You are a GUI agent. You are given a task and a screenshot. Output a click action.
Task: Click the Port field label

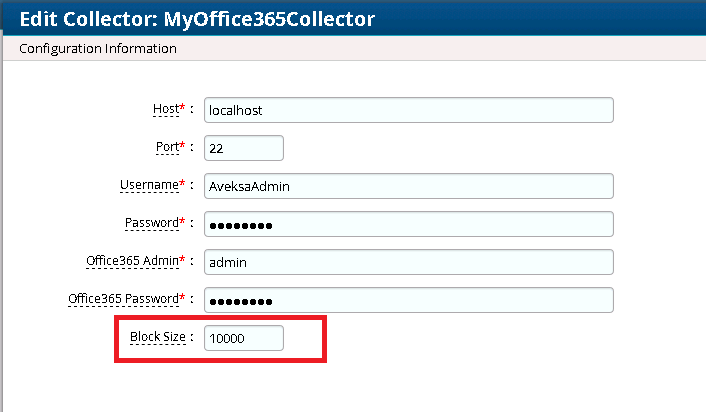coord(168,146)
